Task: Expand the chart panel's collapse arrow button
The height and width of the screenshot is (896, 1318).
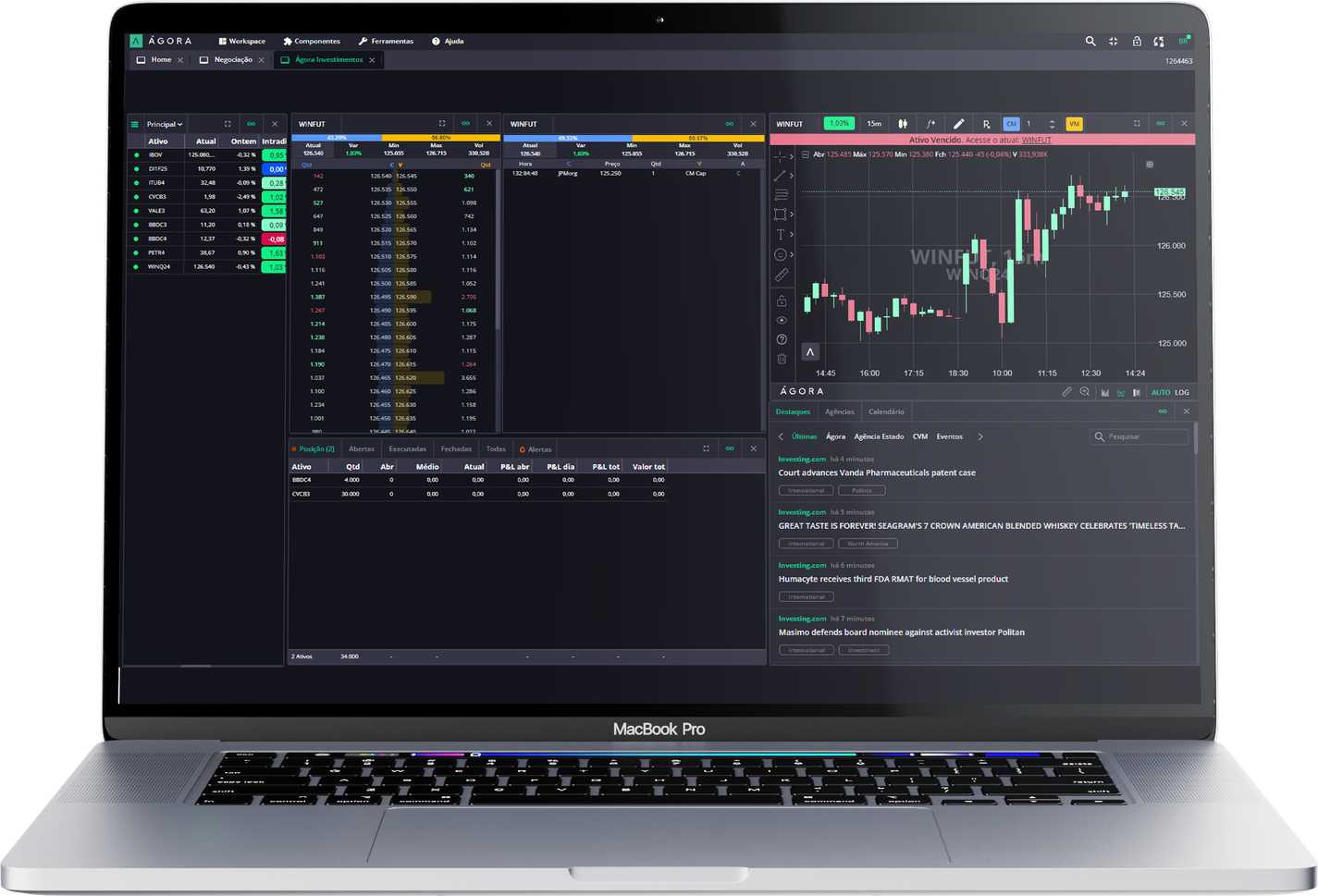Action: point(810,351)
